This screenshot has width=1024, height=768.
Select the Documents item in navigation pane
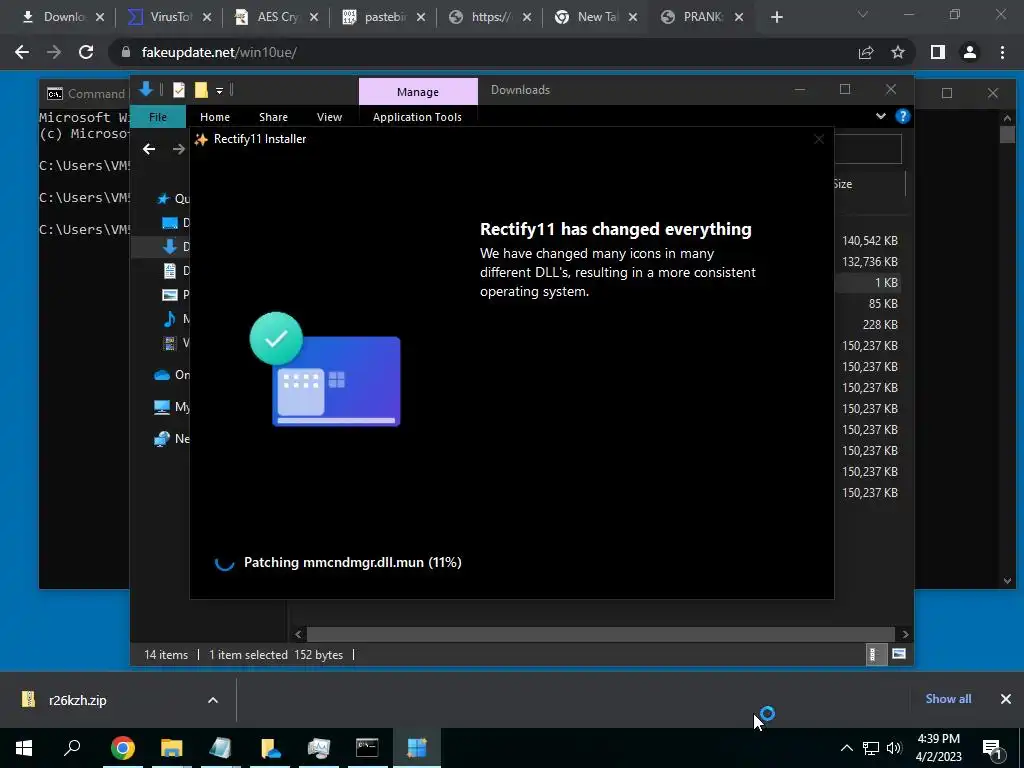(x=175, y=270)
